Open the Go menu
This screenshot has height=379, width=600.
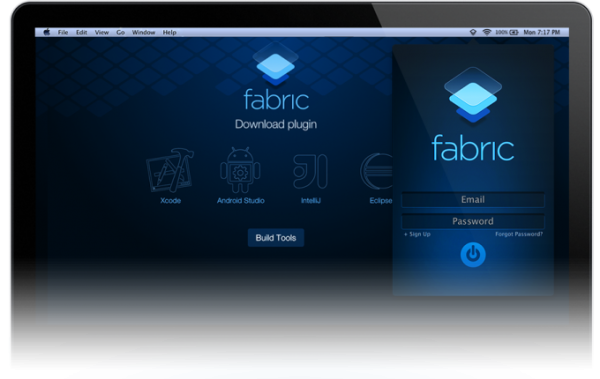click(121, 32)
